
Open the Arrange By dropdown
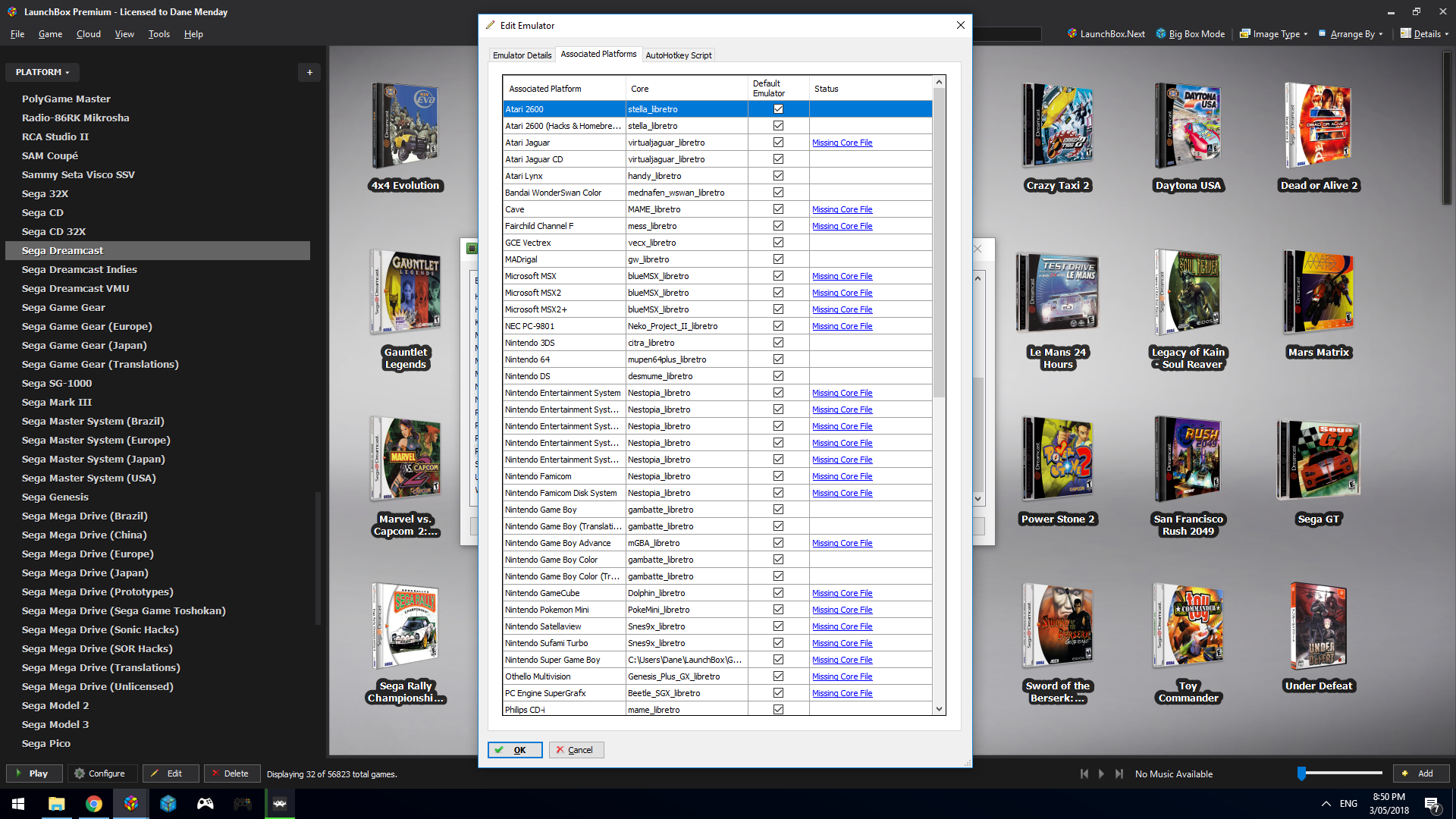(1351, 33)
